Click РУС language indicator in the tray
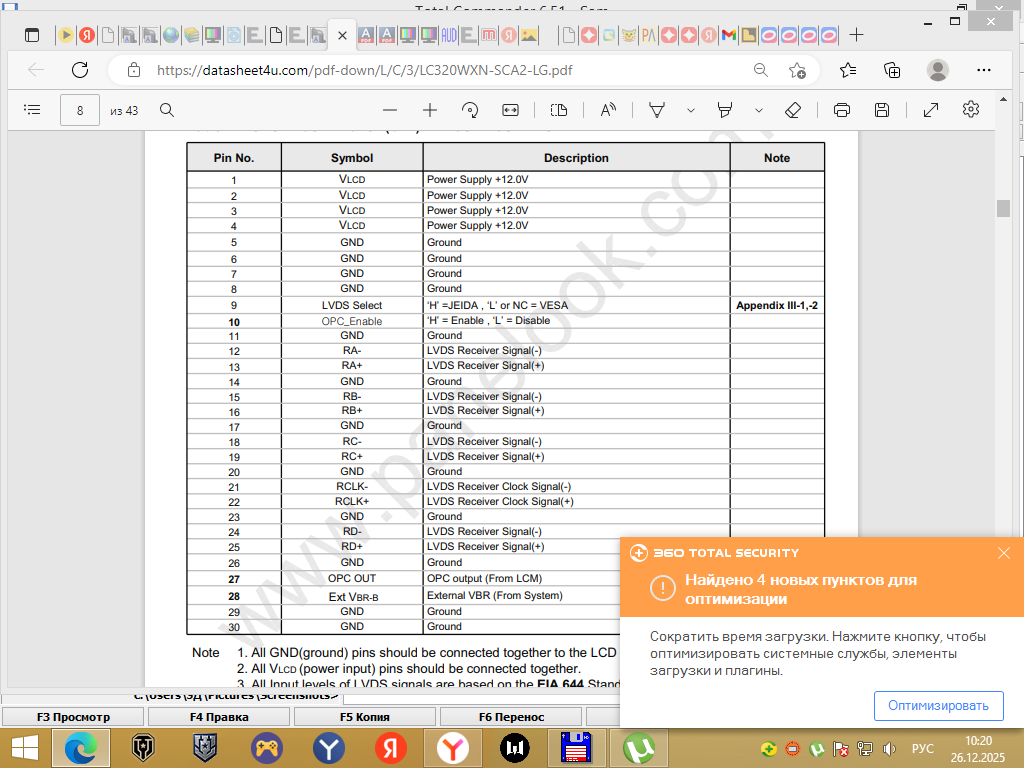Image resolution: width=1024 pixels, height=768 pixels. 923,748
